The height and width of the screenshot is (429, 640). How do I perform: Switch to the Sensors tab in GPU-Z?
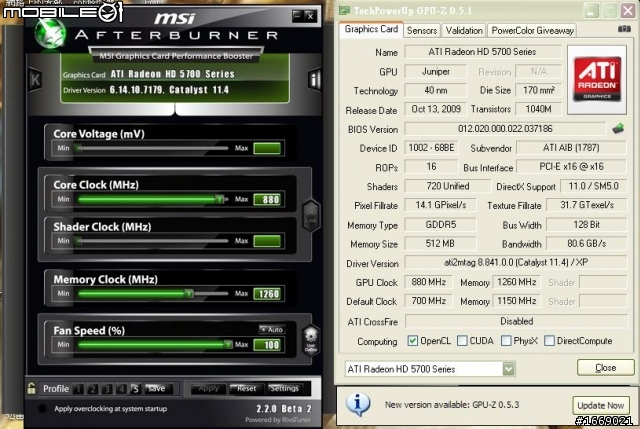[422, 31]
